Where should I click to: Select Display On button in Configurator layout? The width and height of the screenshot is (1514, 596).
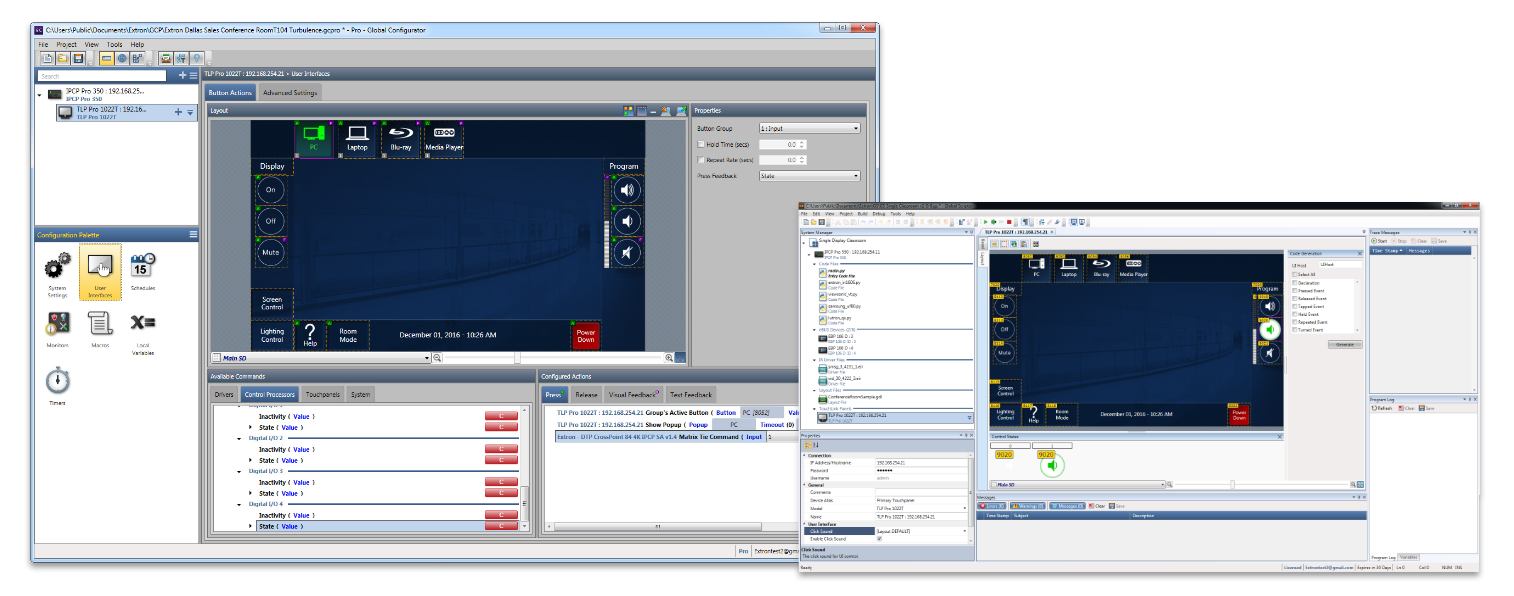click(271, 190)
